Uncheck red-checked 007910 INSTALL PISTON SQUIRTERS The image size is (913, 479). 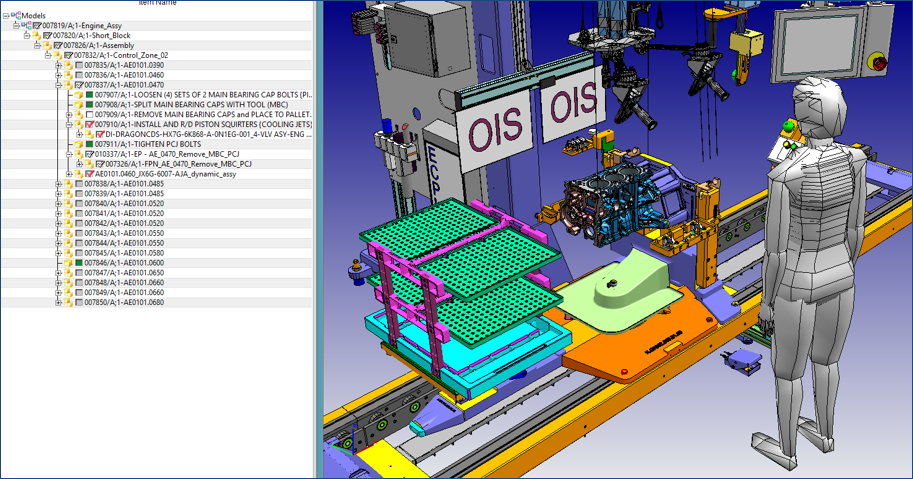pyautogui.click(x=90, y=125)
